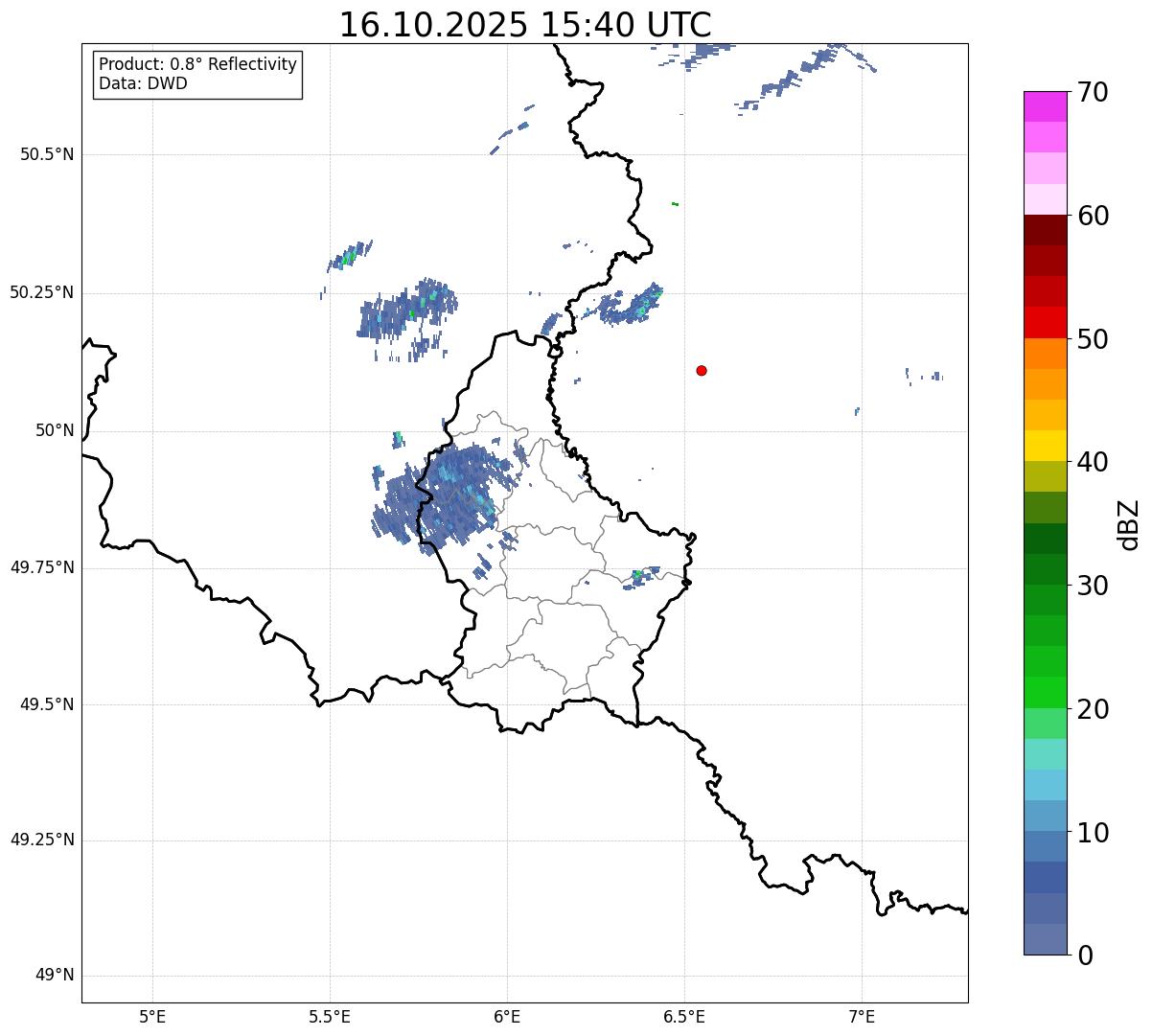Click the radar echo cluster near 50.25°N 5.7°E

pos(407,316)
